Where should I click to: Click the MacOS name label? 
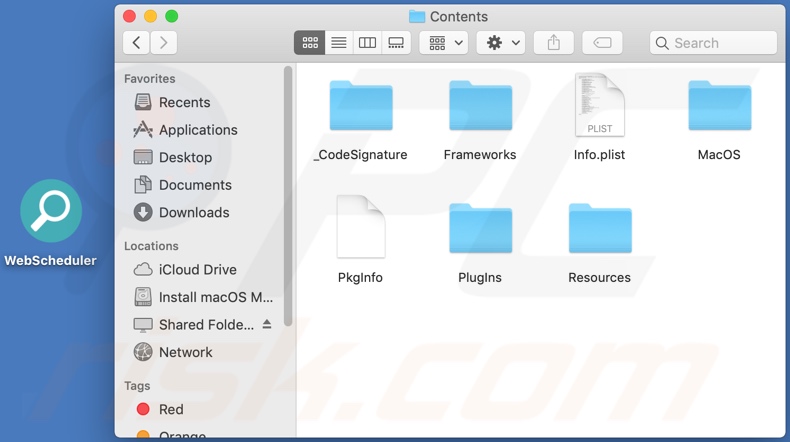click(719, 155)
